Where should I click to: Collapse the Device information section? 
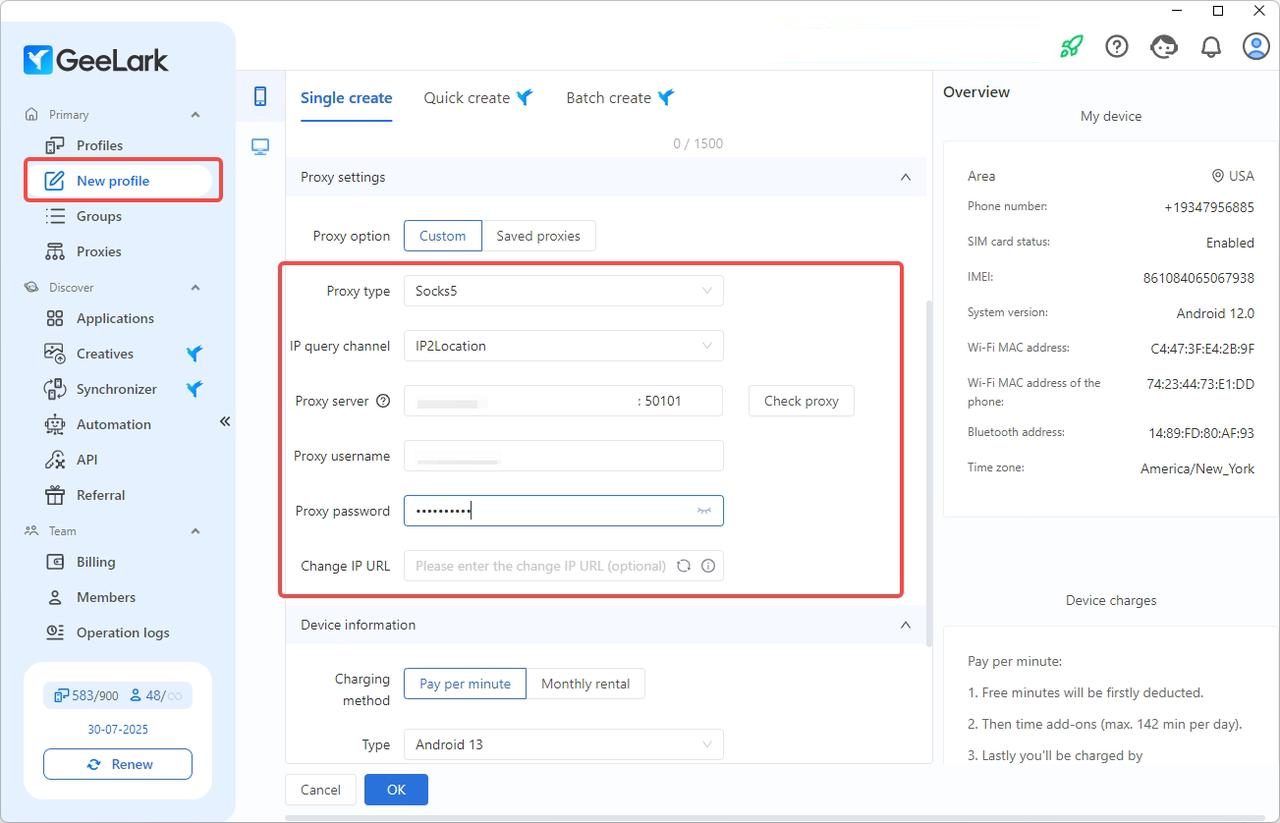[x=905, y=625]
